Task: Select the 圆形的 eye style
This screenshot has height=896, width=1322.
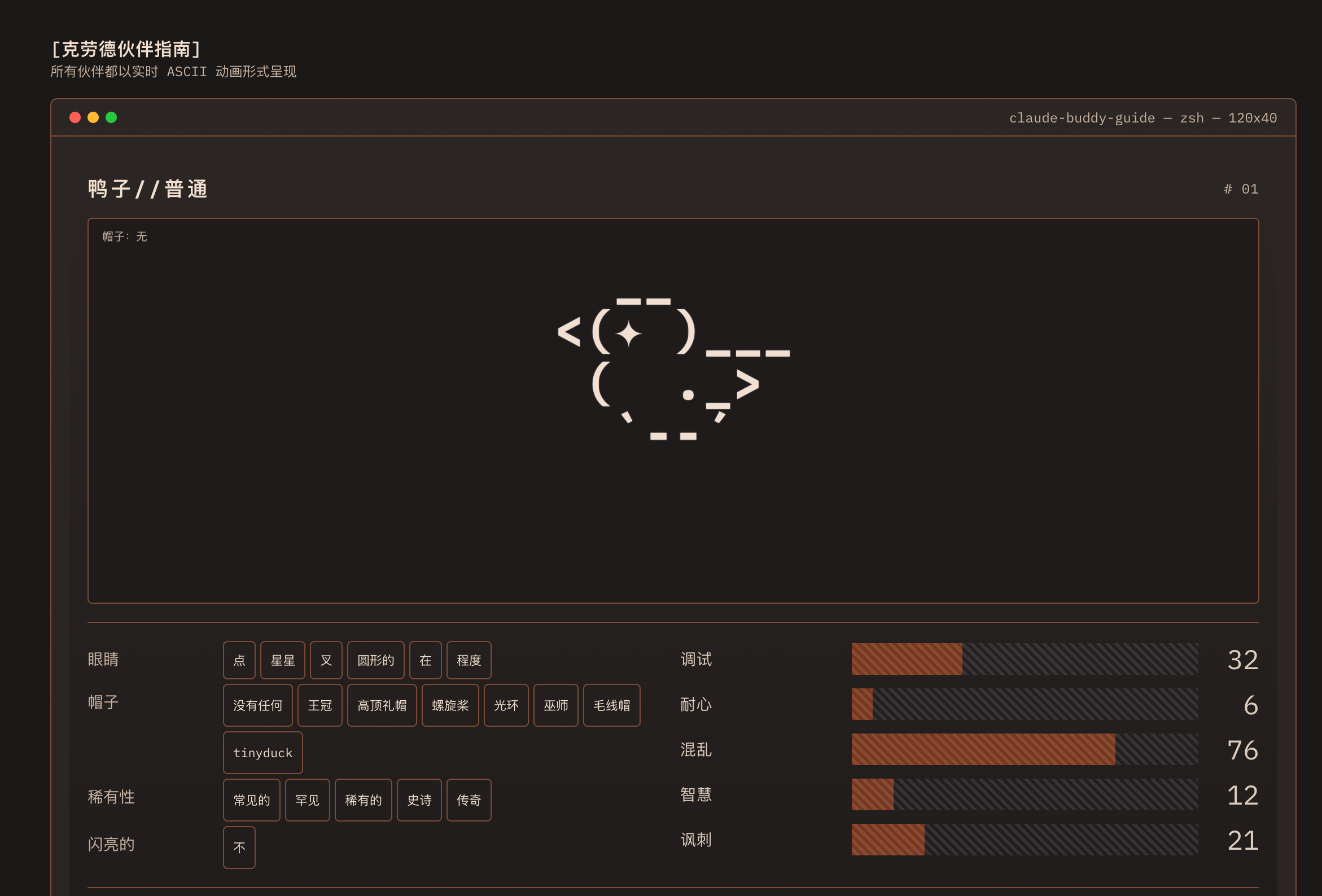Action: point(375,660)
